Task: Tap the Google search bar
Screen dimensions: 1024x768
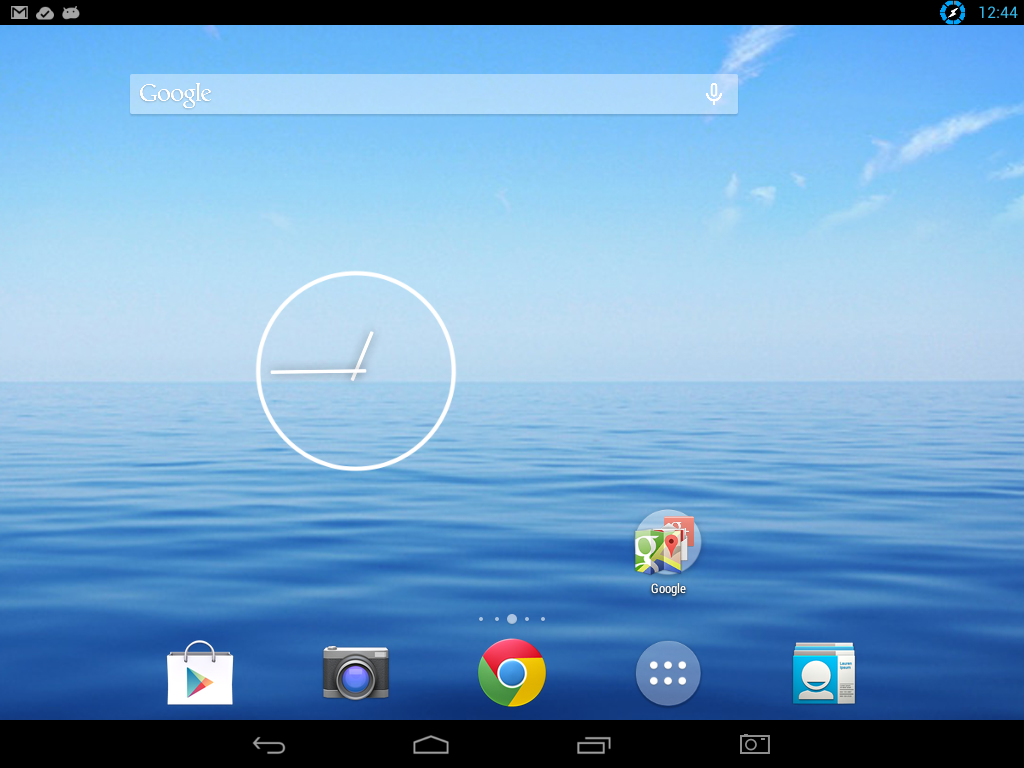Action: pos(434,94)
